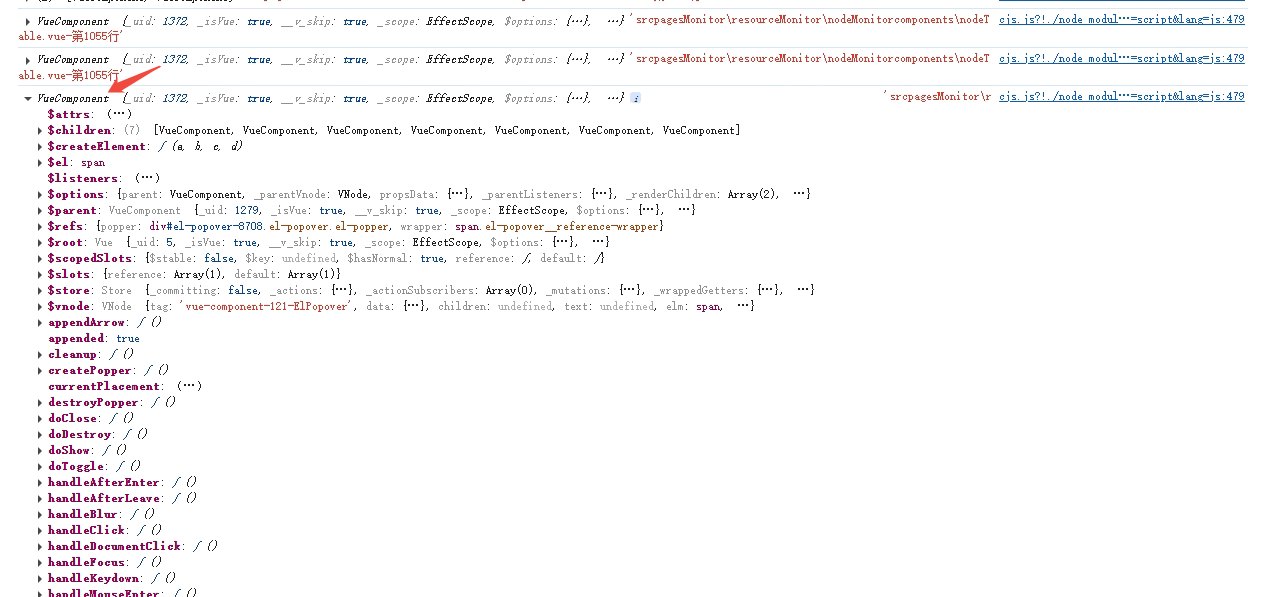Collapse the expanded VueComponent object
Viewport: 1272px width, 597px height.
pyautogui.click(x=28, y=98)
